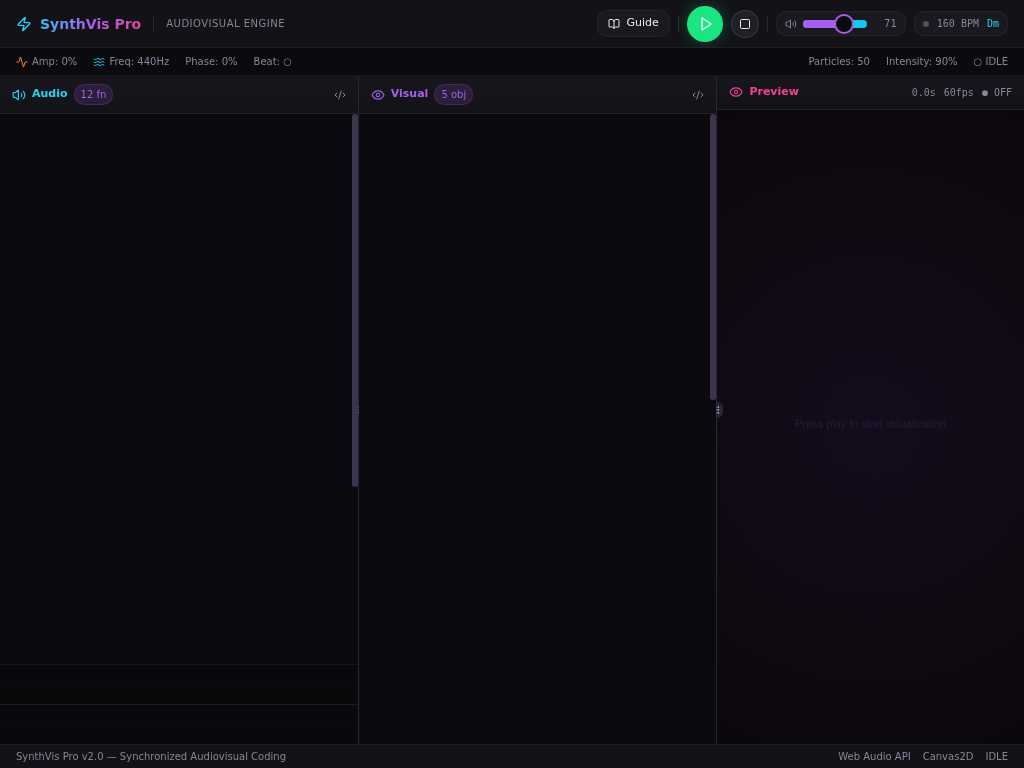Screen dimensions: 1024x768
Task: Start playback with the green play button
Action: click(705, 24)
